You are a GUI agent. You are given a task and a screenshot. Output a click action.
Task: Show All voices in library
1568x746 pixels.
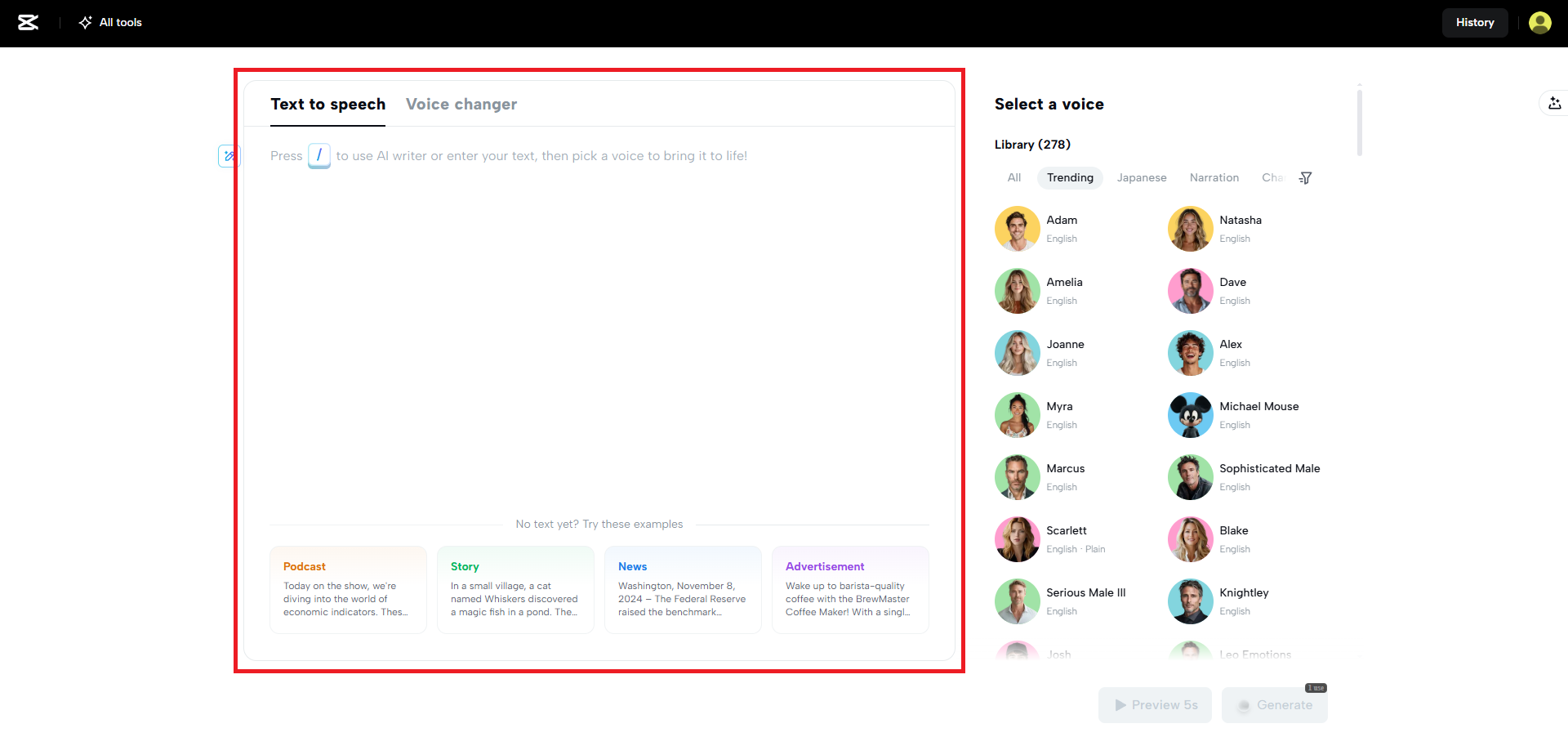tap(1013, 178)
